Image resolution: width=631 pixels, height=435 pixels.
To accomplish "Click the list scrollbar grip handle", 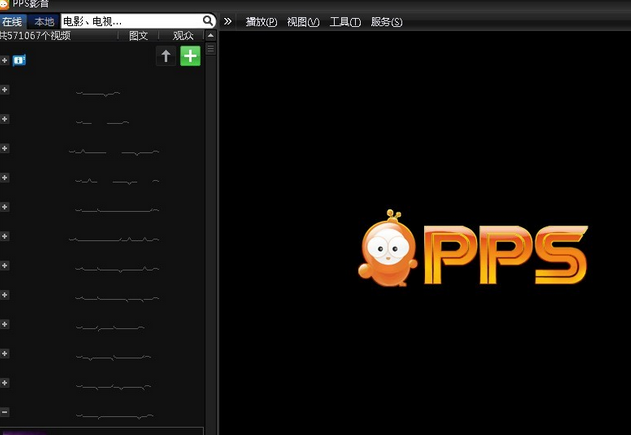I will (x=210, y=49).
